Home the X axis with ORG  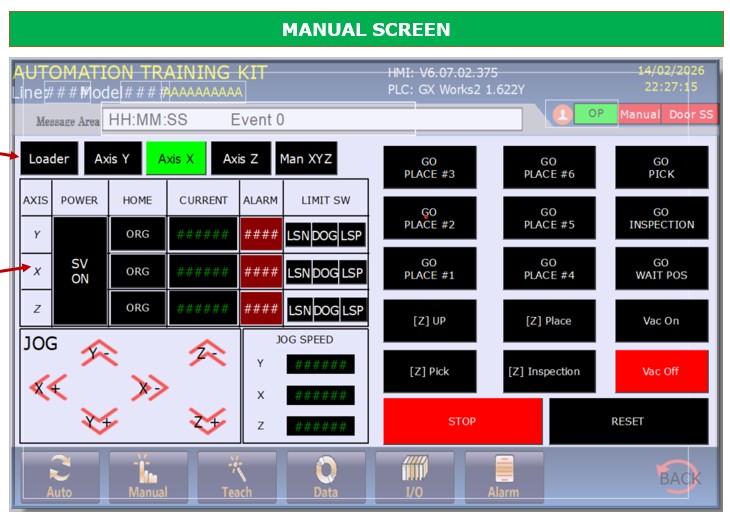pos(138,271)
